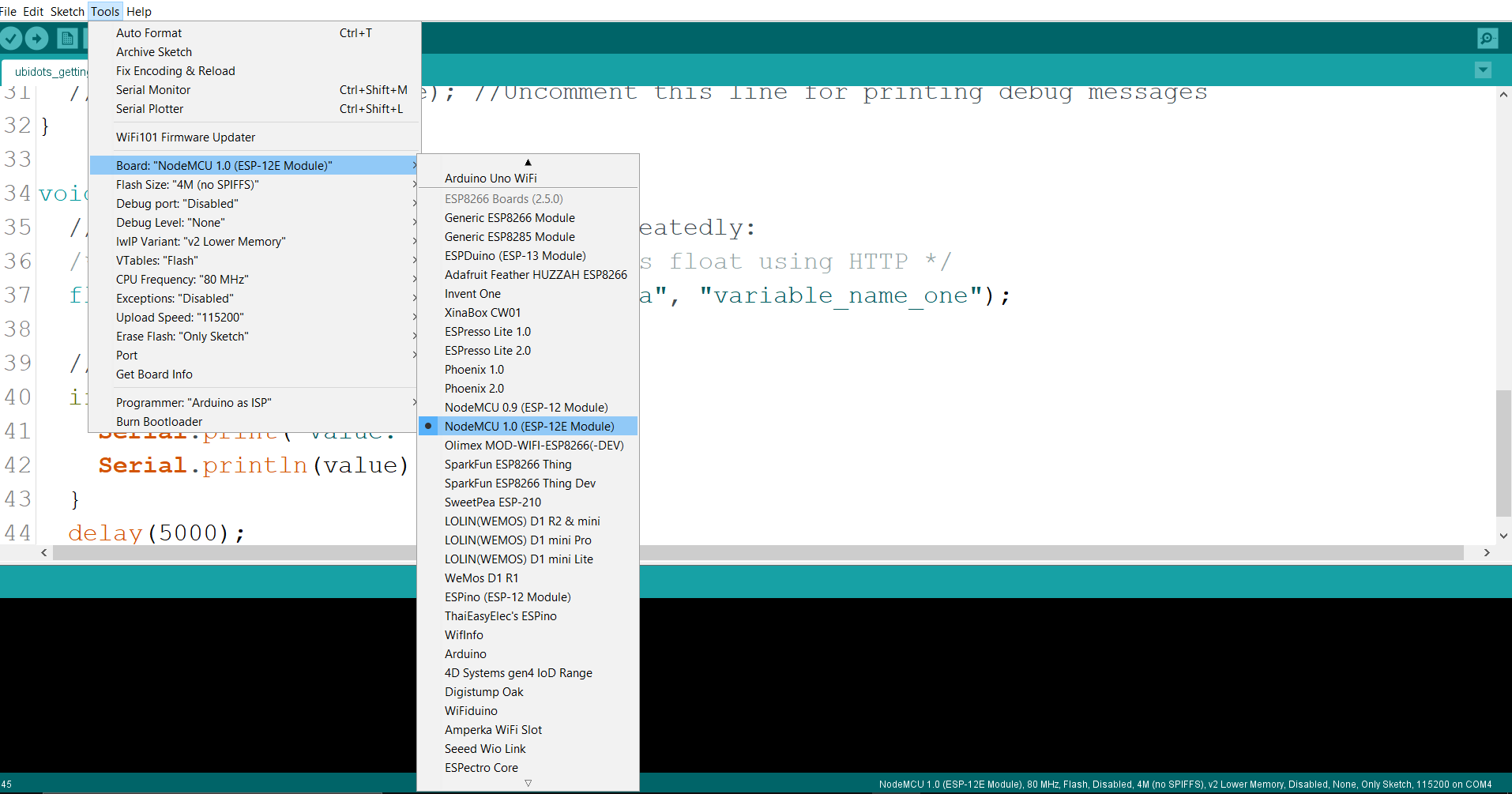Click Get Board Info
This screenshot has width=1512, height=794.
click(x=254, y=374)
